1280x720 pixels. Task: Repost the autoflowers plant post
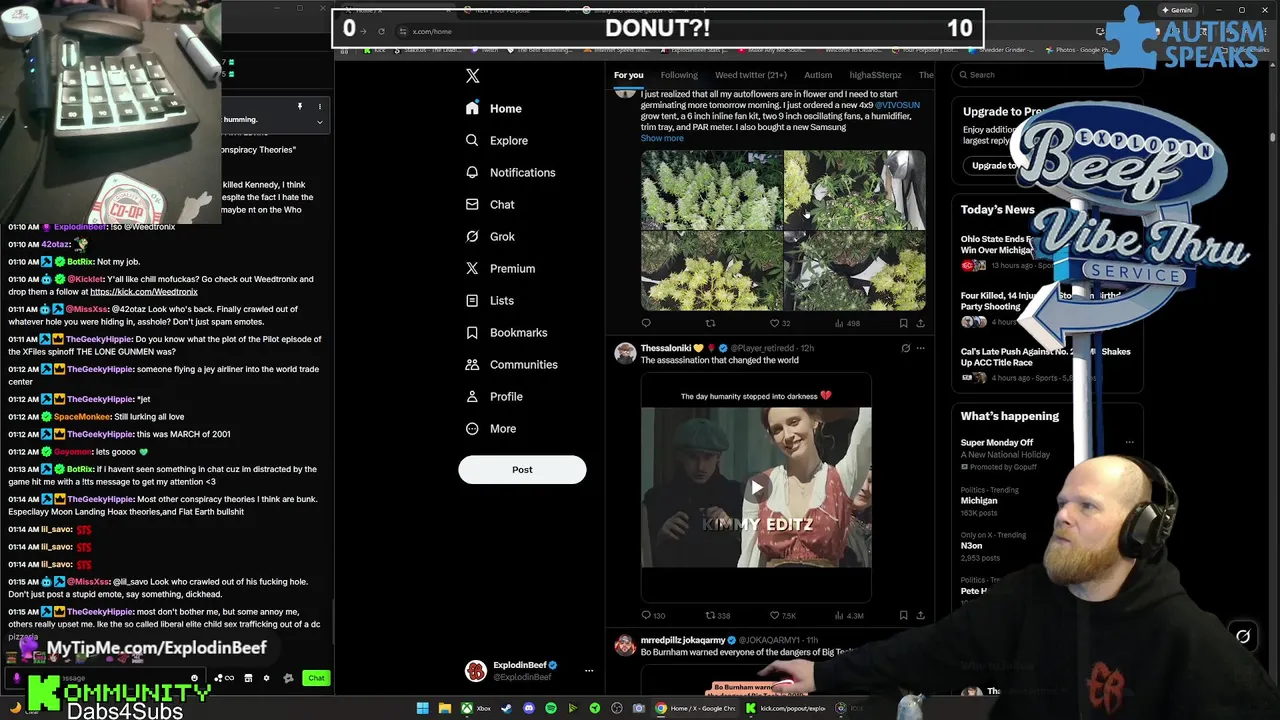click(x=710, y=323)
